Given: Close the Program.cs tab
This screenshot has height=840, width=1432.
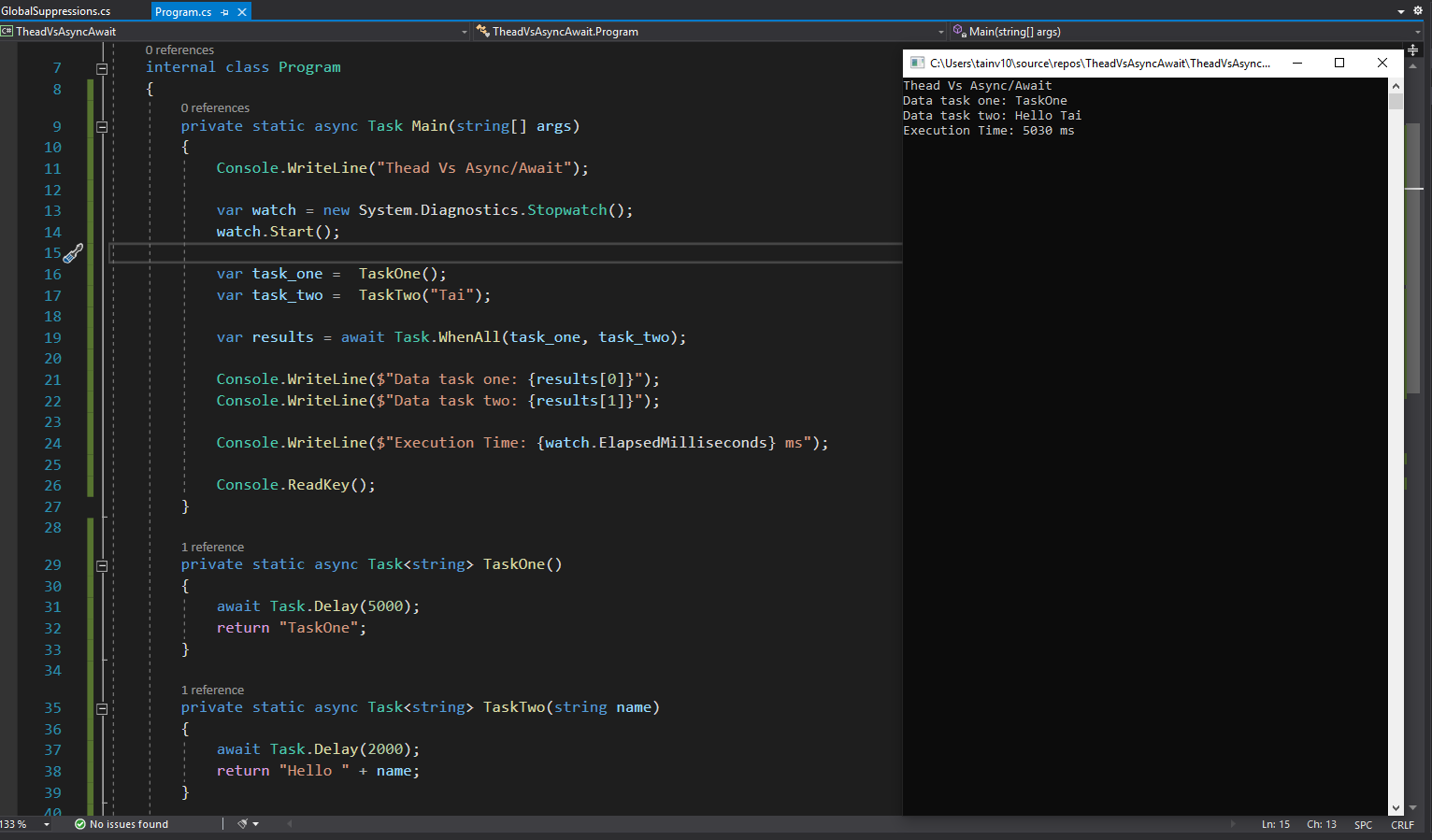Looking at the screenshot, I should click(242, 12).
